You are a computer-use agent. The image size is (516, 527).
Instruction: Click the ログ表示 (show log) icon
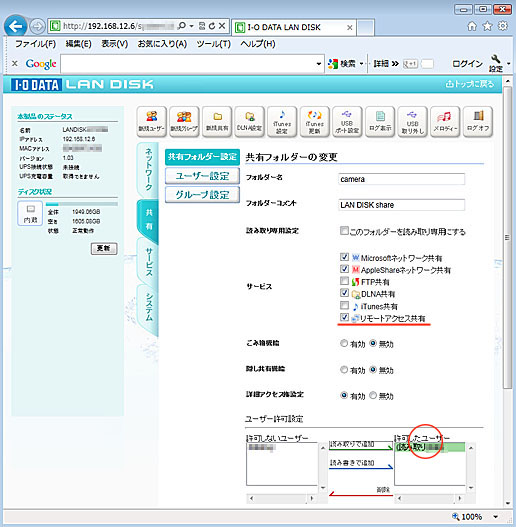[x=380, y=122]
